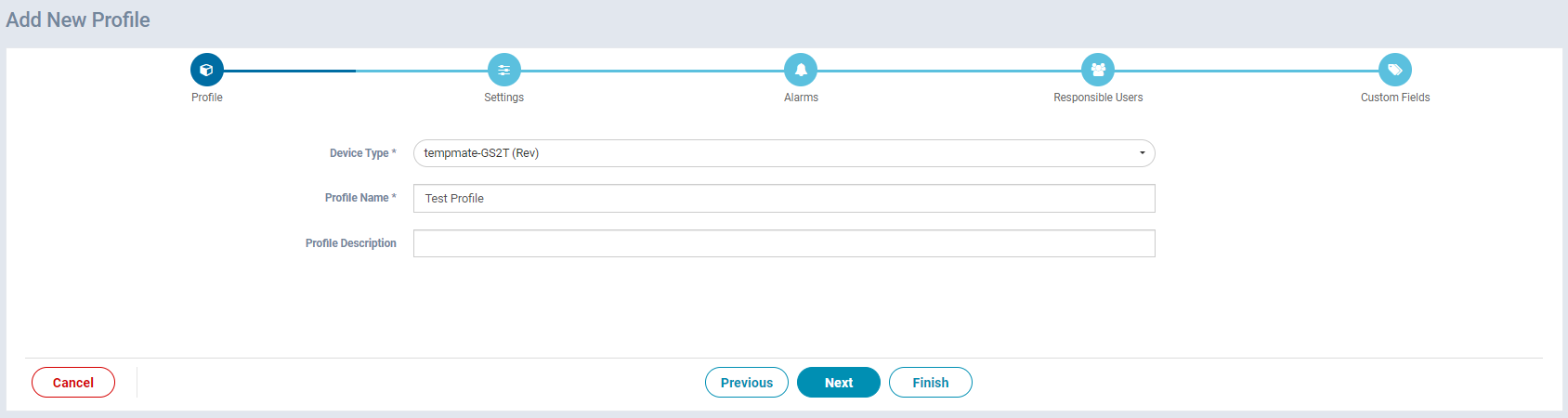Image resolution: width=1568 pixels, height=418 pixels.
Task: Click the Profile step cube icon
Action: 207,70
